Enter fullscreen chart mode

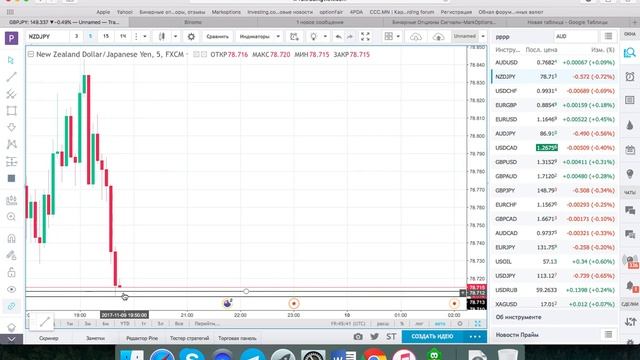365,37
